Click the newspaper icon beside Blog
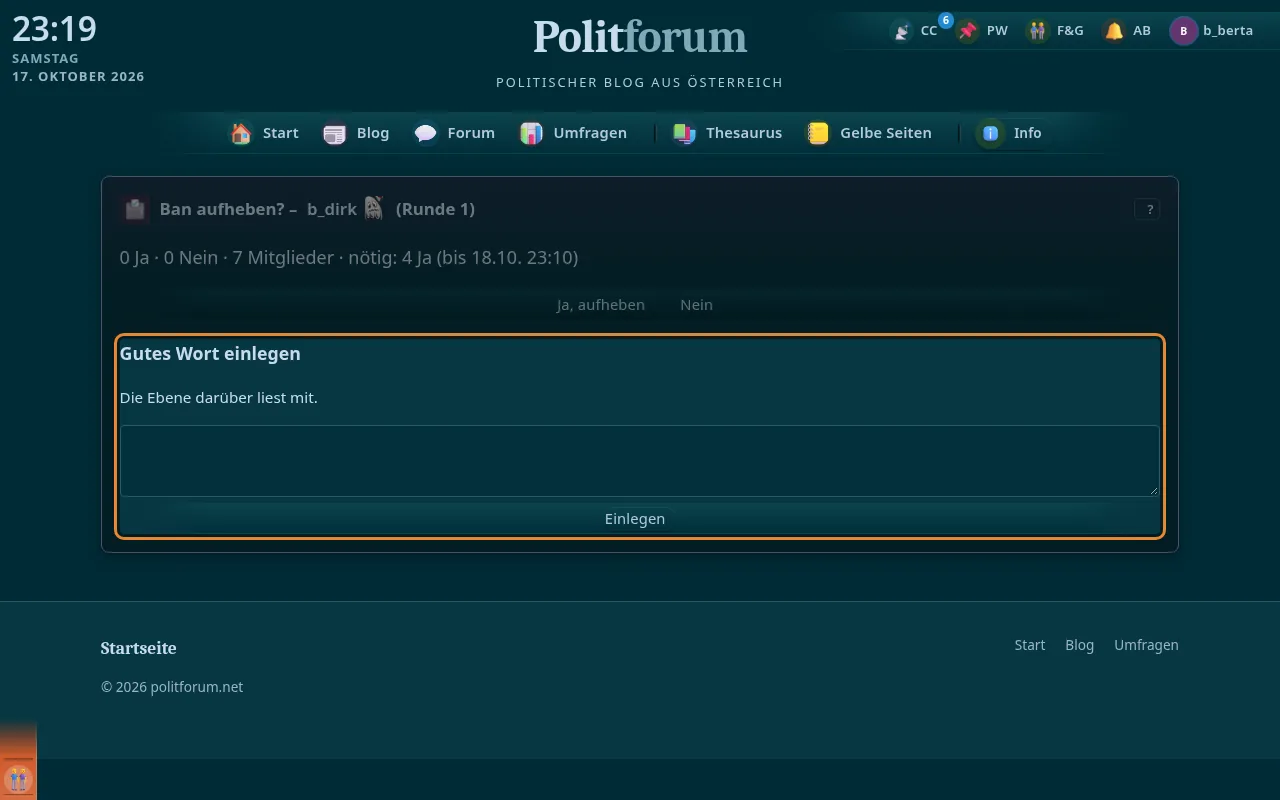Screen dimensions: 1280x800 point(334,133)
